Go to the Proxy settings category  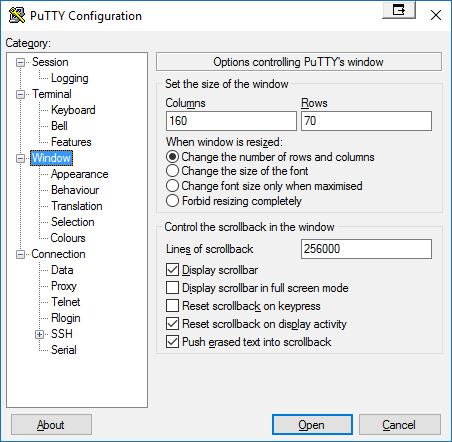point(64,286)
